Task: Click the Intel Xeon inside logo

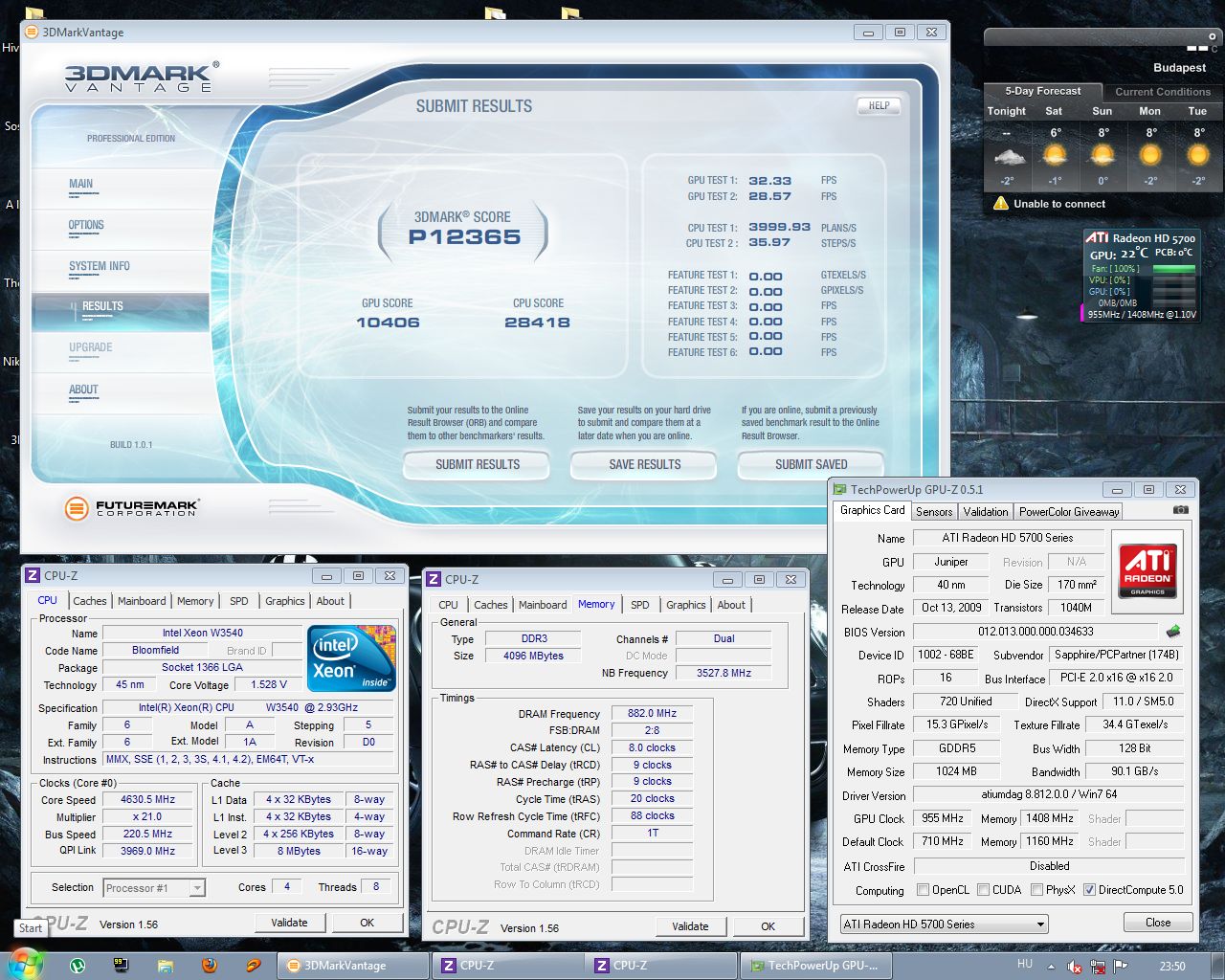Action: point(351,658)
